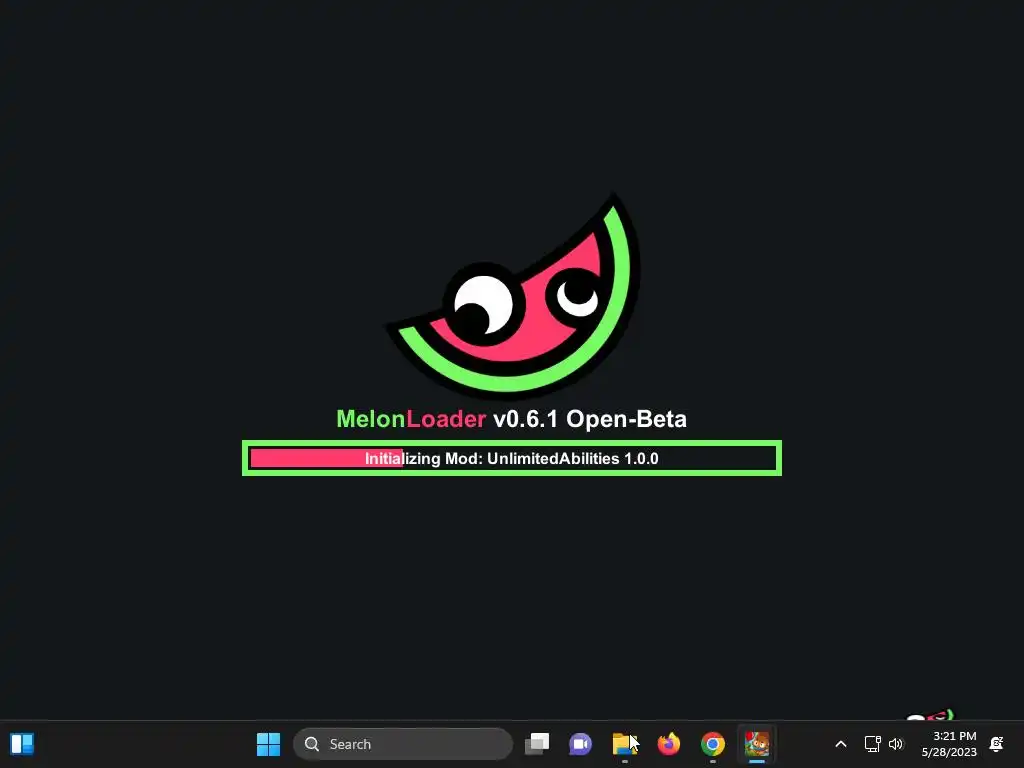Viewport: 1024px width, 768px height.
Task: Open volume speaker tray icon
Action: [896, 744]
